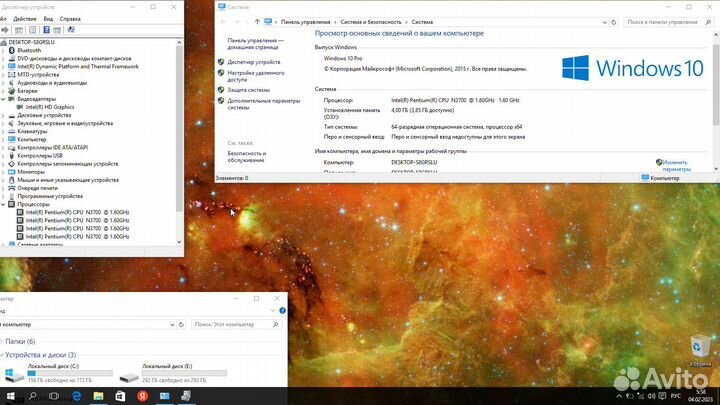Open the Explorer address bar history dropdown

pyautogui.click(x=172, y=325)
